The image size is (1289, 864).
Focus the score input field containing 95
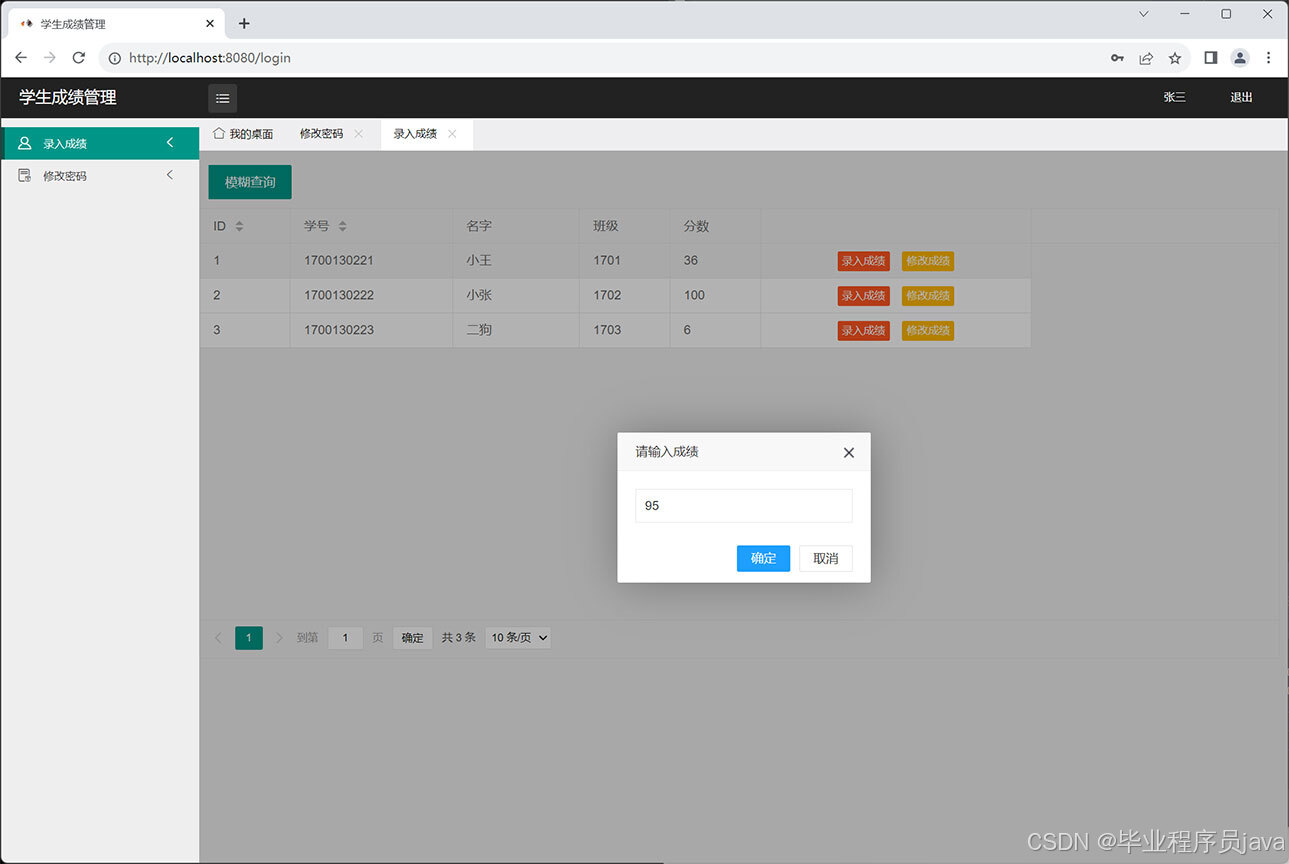(x=744, y=506)
